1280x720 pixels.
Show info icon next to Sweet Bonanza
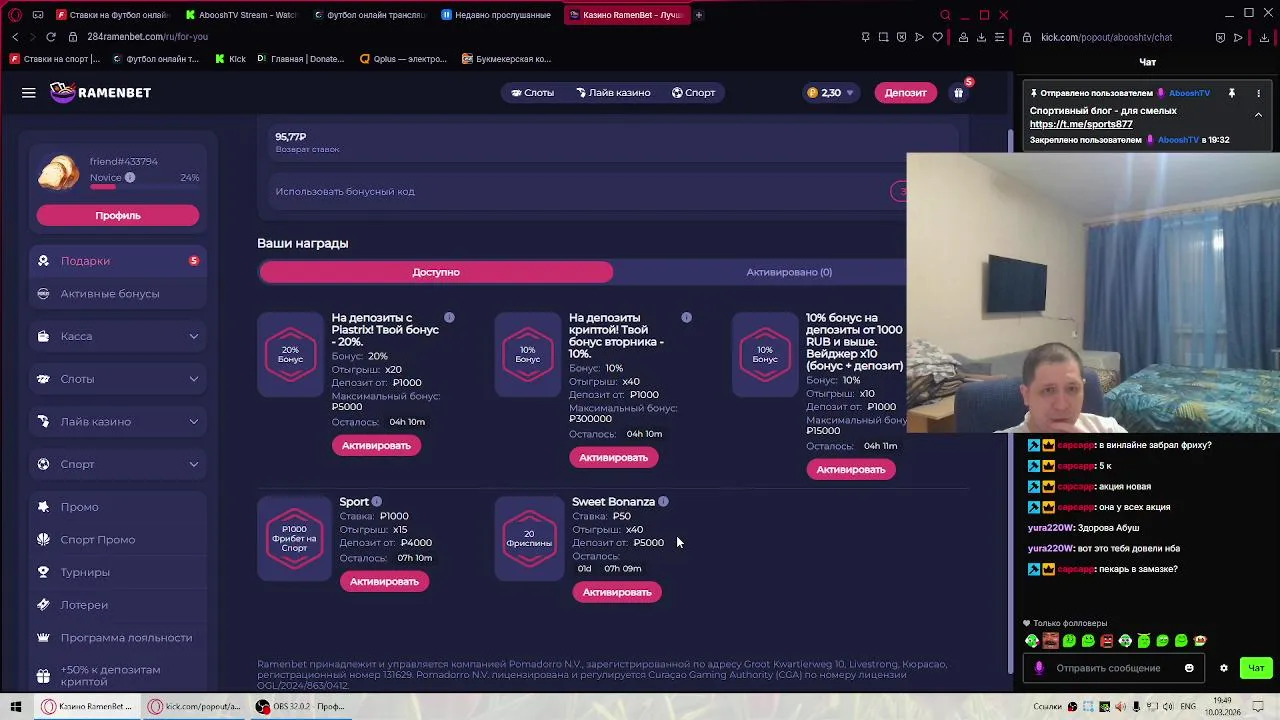(663, 502)
